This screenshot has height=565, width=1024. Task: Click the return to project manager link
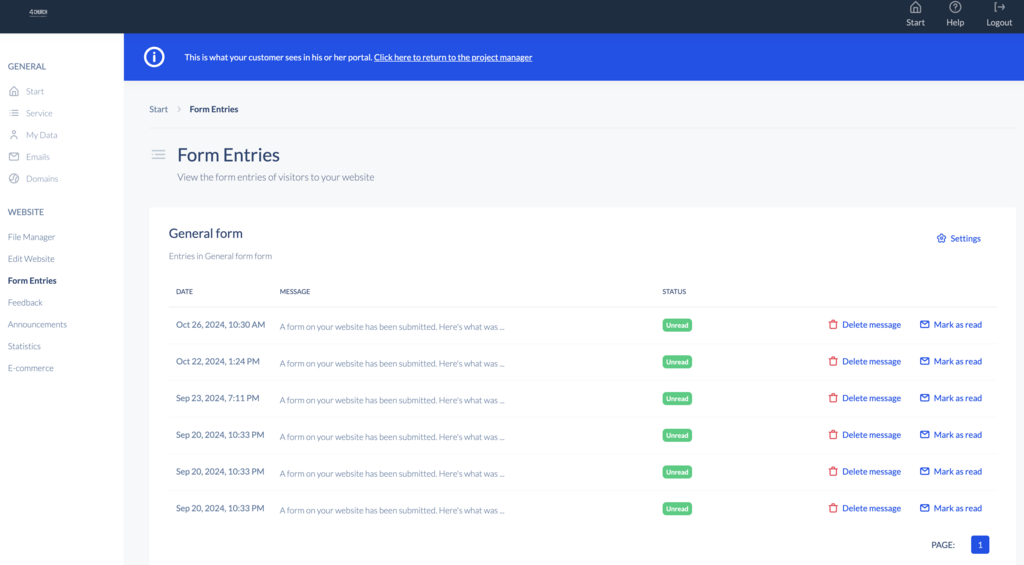(x=453, y=58)
